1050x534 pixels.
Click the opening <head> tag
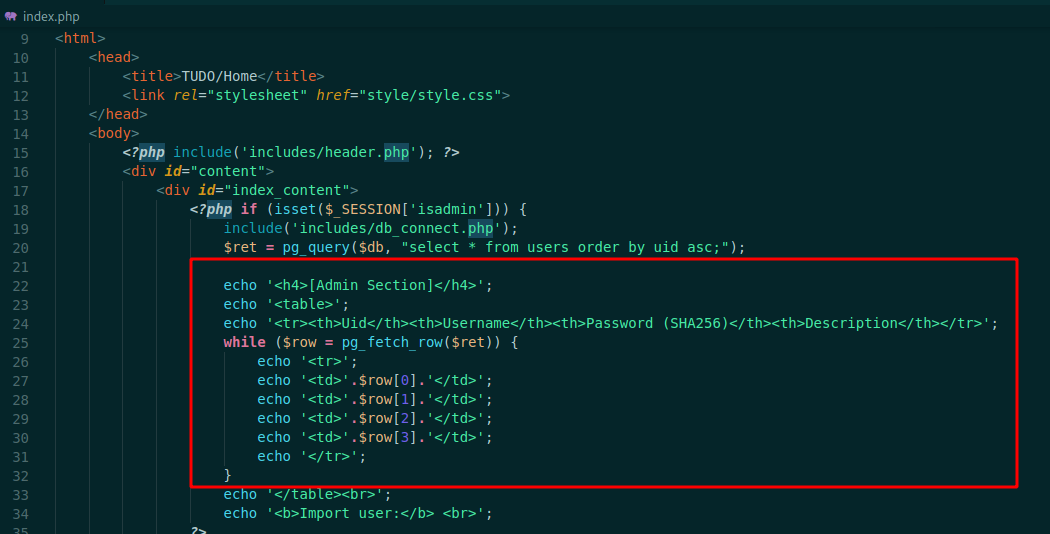click(114, 57)
